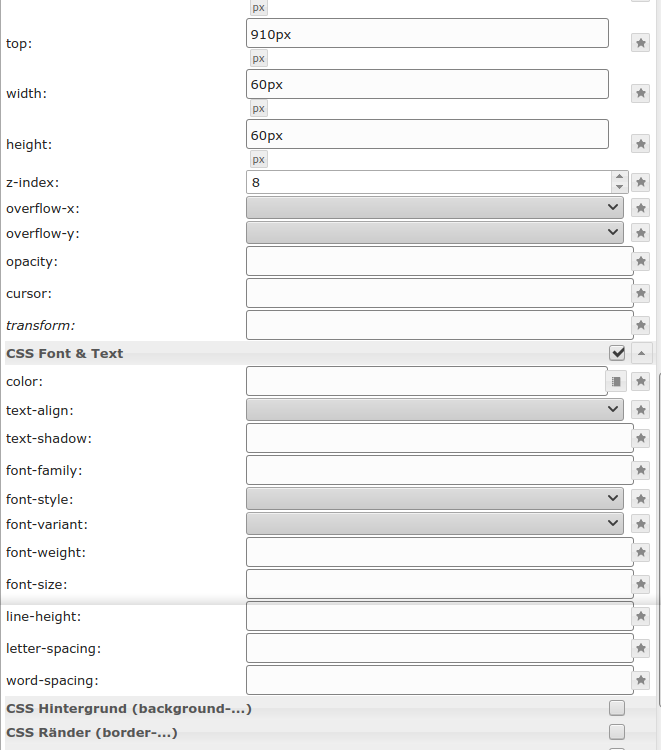Click the star icon next to top
Image resolution: width=661 pixels, height=750 pixels.
641,43
